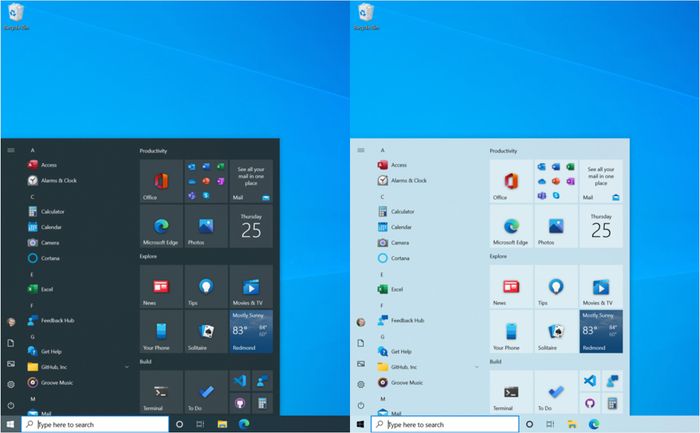Launch Microsoft Edge tile in the light Start menu
This screenshot has height=433, width=700.
tap(511, 227)
